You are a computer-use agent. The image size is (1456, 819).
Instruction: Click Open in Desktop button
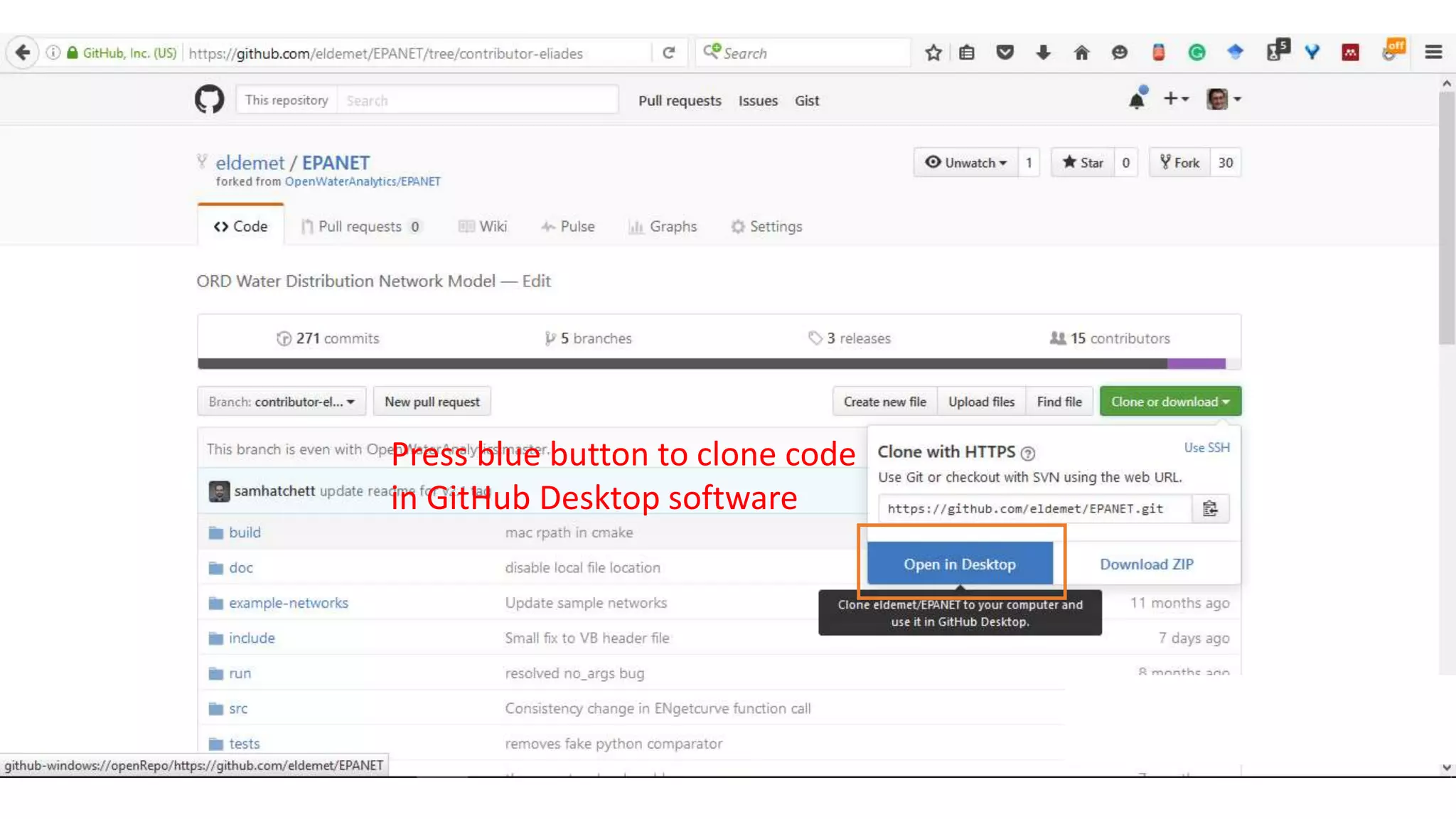tap(960, 564)
